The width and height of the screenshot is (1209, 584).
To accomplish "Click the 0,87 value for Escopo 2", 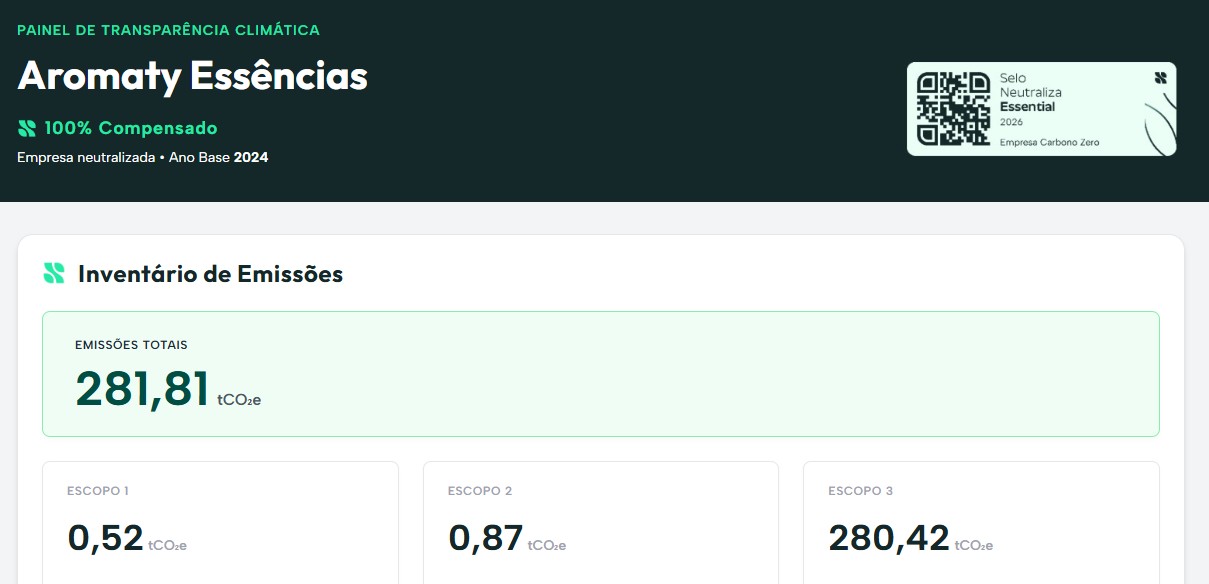I will pyautogui.click(x=486, y=538).
